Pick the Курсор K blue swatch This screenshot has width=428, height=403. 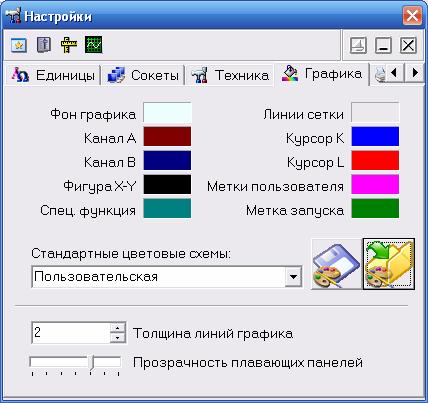(375, 136)
